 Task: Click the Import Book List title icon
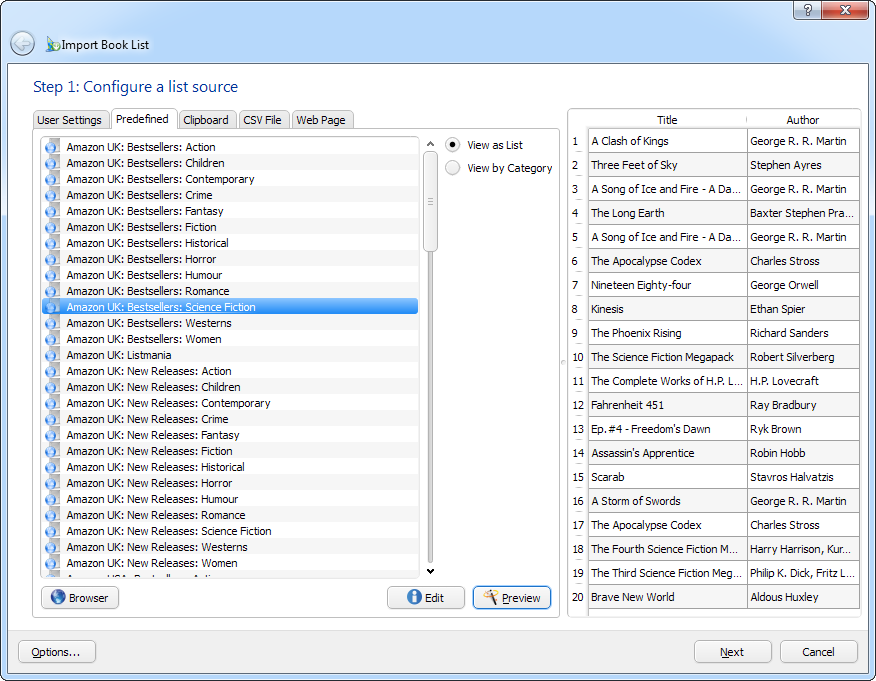[x=53, y=44]
